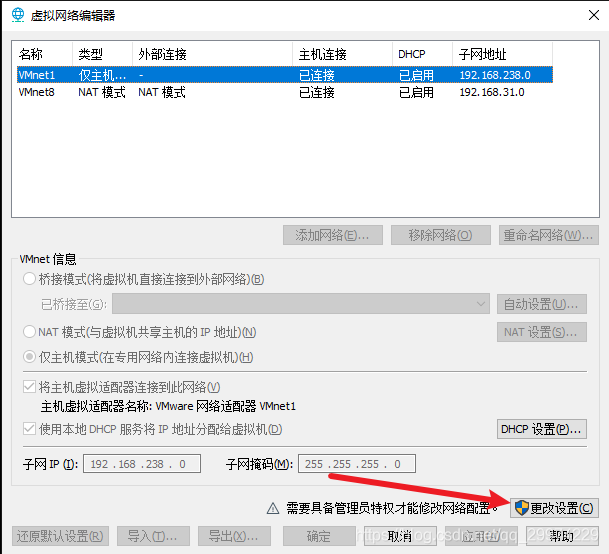Click 还原默认设置(R) button

[x=60, y=536]
